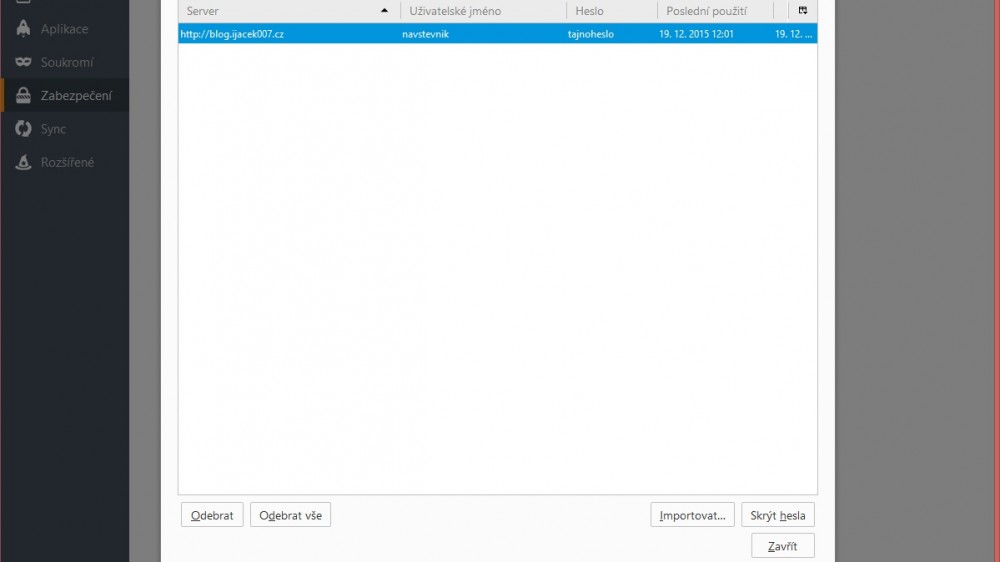This screenshot has width=1000, height=562.
Task: Sort by Uživatelské jméno column header
Action: (x=455, y=11)
